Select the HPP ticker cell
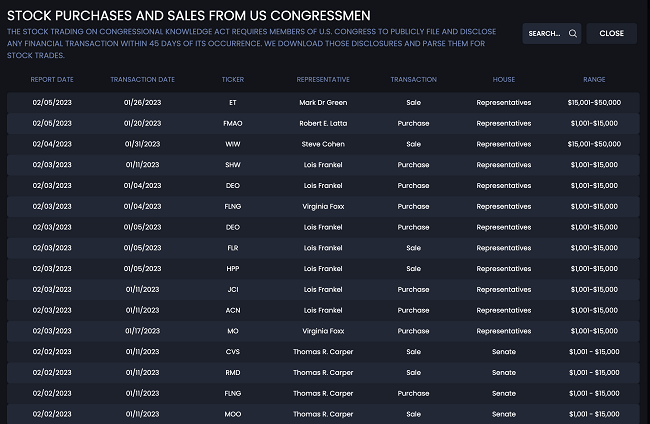Screen dimensions: 650x424 [x=233, y=269]
